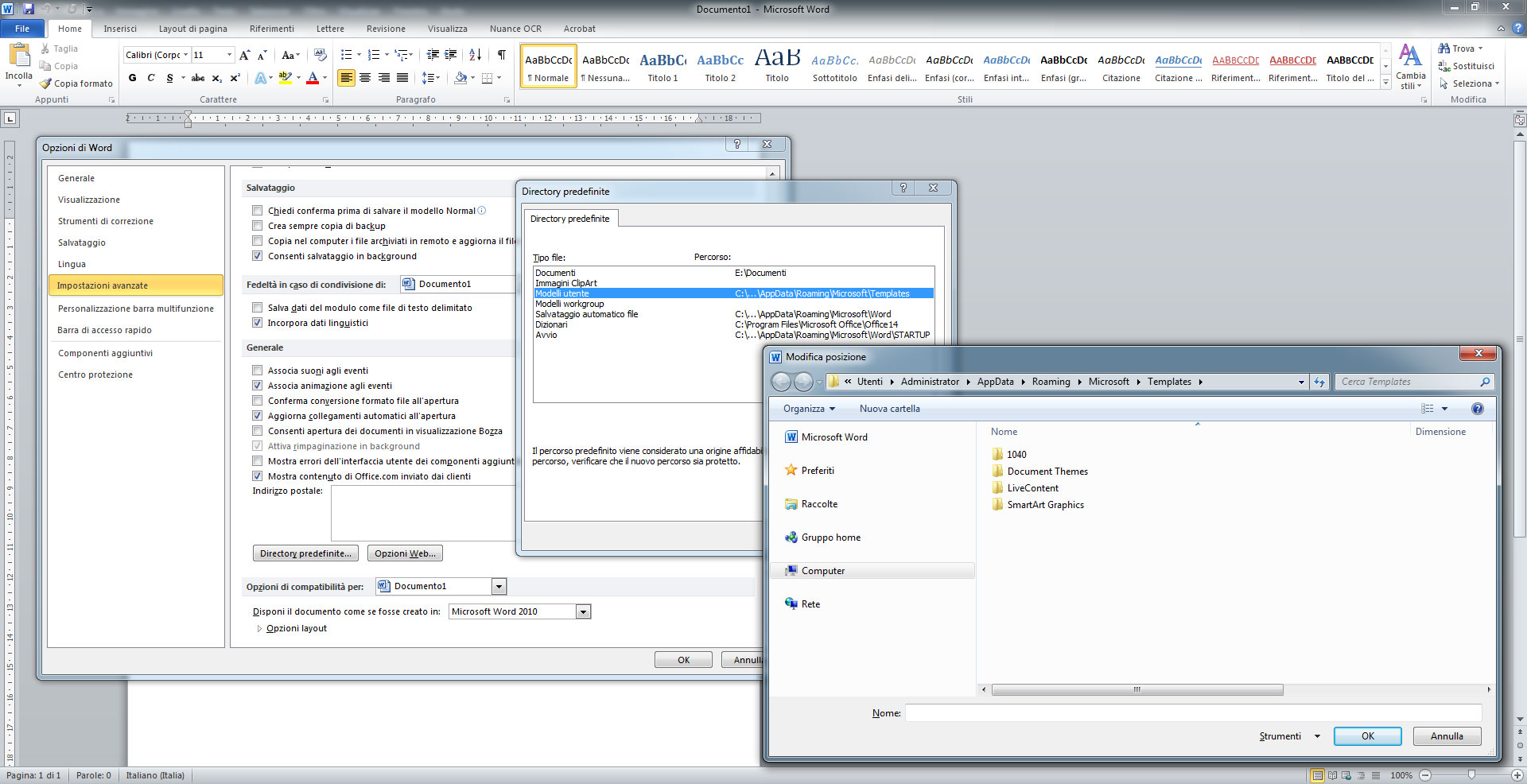Toggle Incorpora dati linguistici checkbox
1527x784 pixels.
[x=257, y=323]
